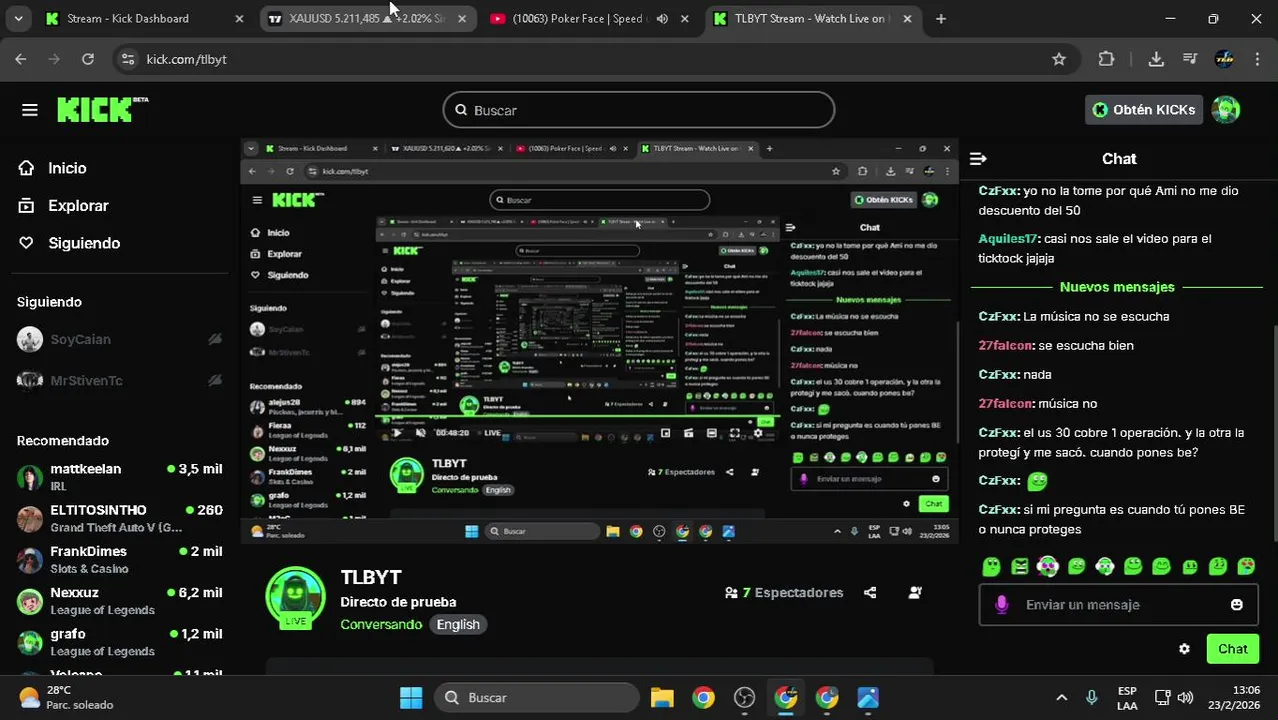This screenshot has height=720, width=1278.
Task: Close the Kick Dashboard tab
Action: tap(239, 19)
